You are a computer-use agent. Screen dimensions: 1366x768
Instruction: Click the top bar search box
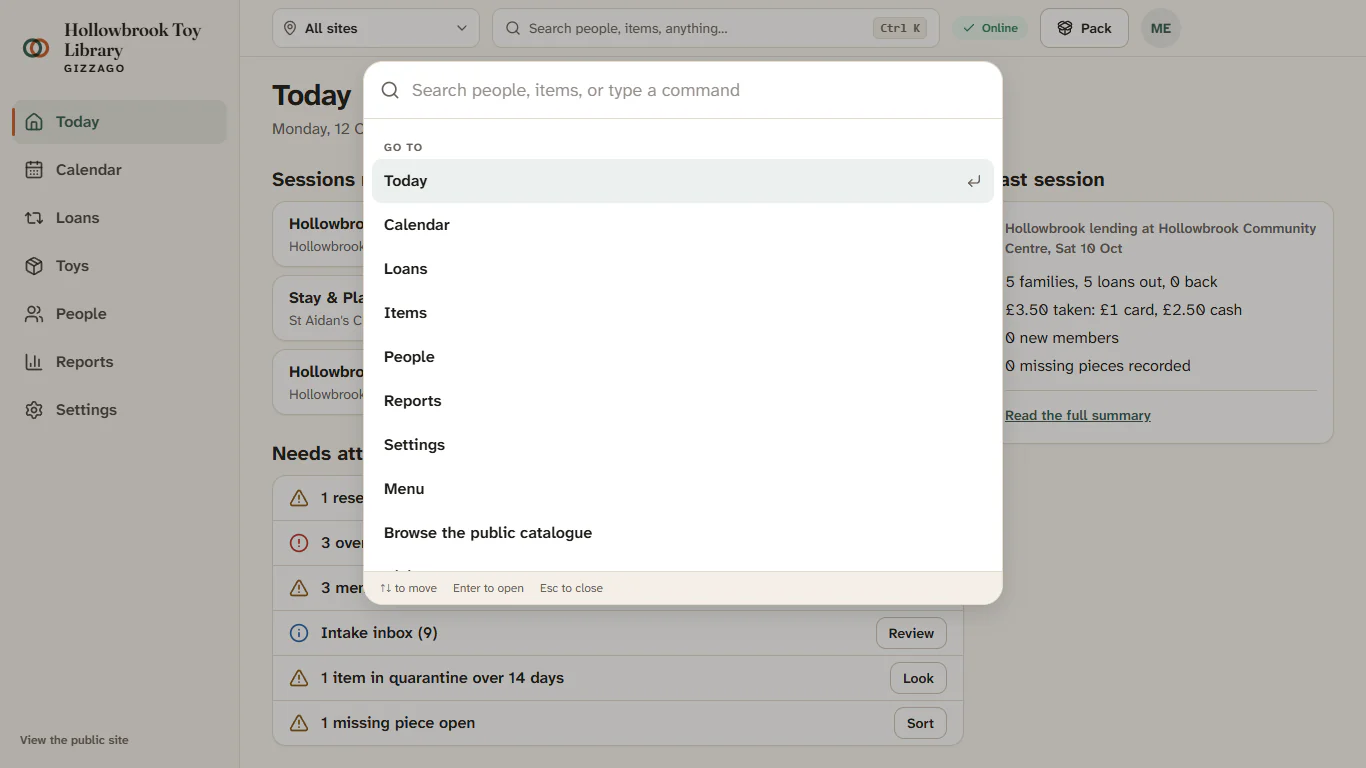pos(716,28)
